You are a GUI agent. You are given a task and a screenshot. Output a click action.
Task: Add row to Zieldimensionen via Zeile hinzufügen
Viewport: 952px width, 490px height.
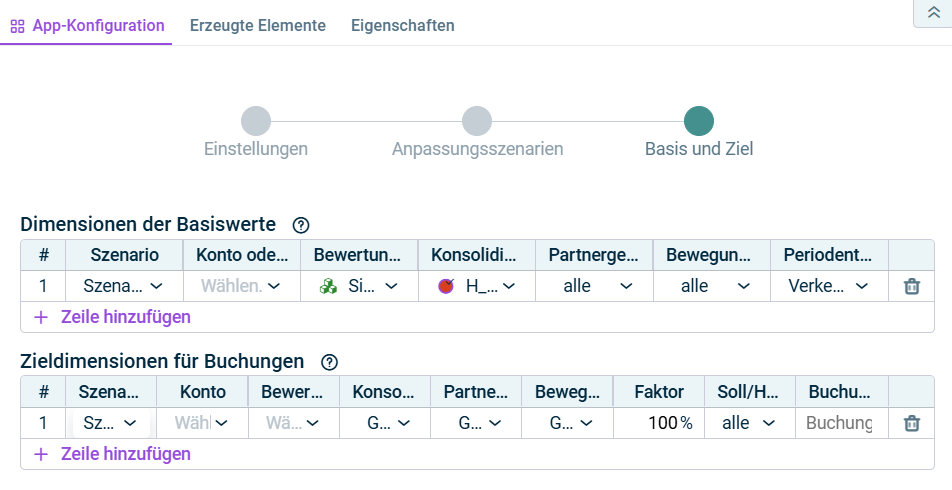[x=112, y=454]
